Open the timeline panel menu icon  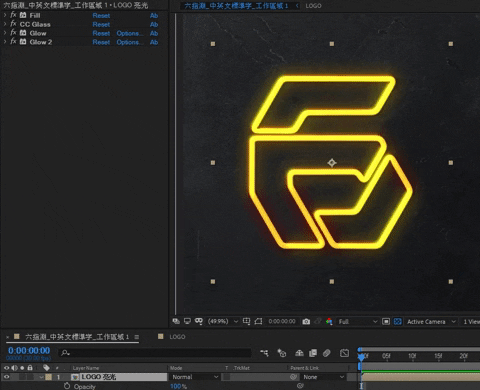(x=137, y=337)
